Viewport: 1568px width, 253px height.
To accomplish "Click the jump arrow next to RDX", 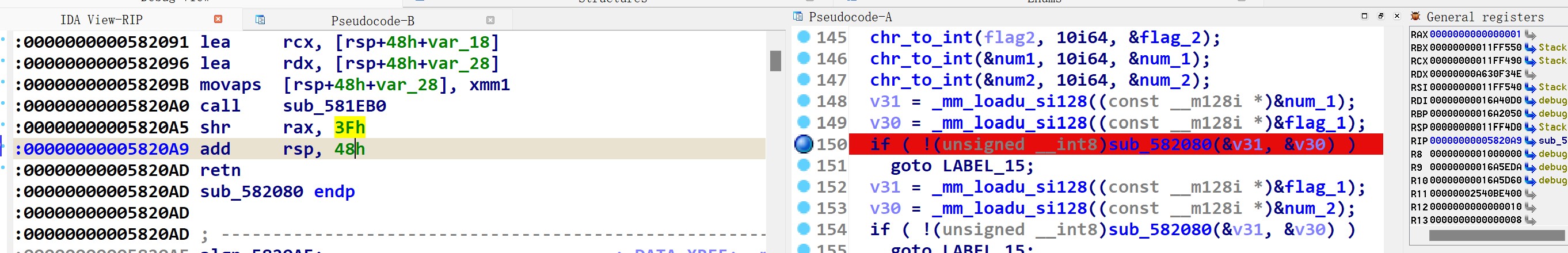I will tap(1529, 74).
